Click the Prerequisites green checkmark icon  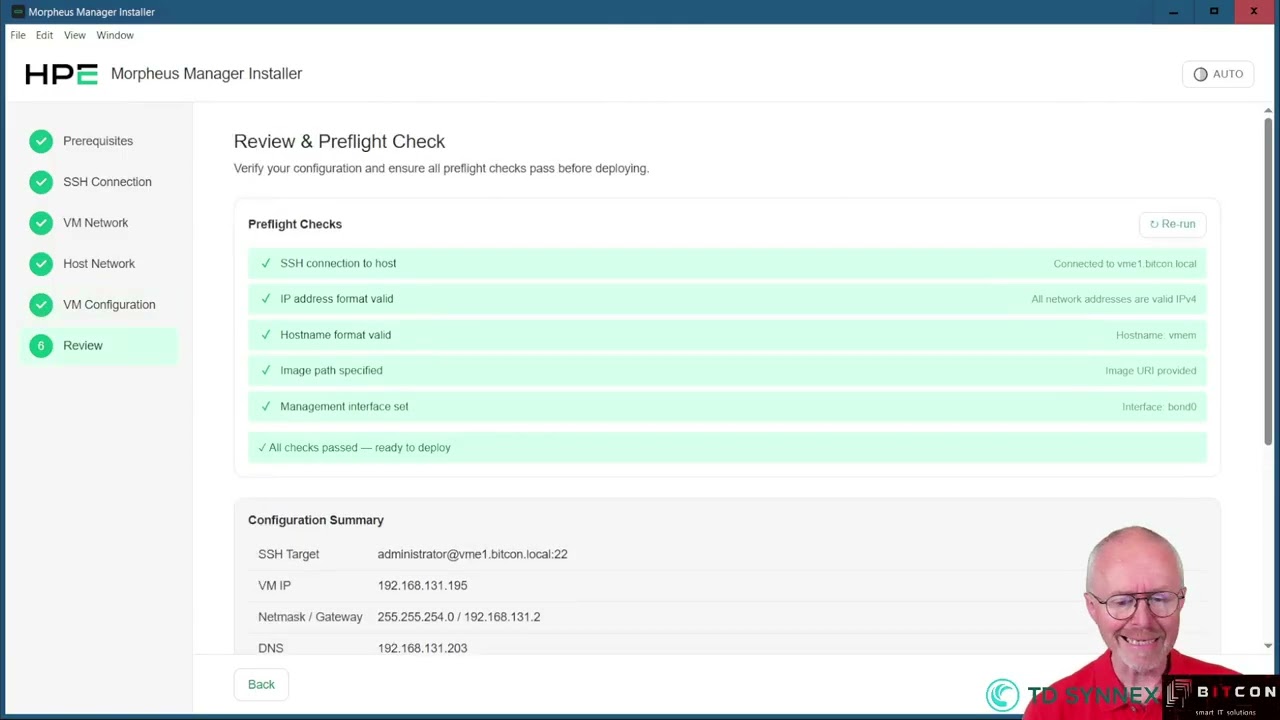(41, 141)
